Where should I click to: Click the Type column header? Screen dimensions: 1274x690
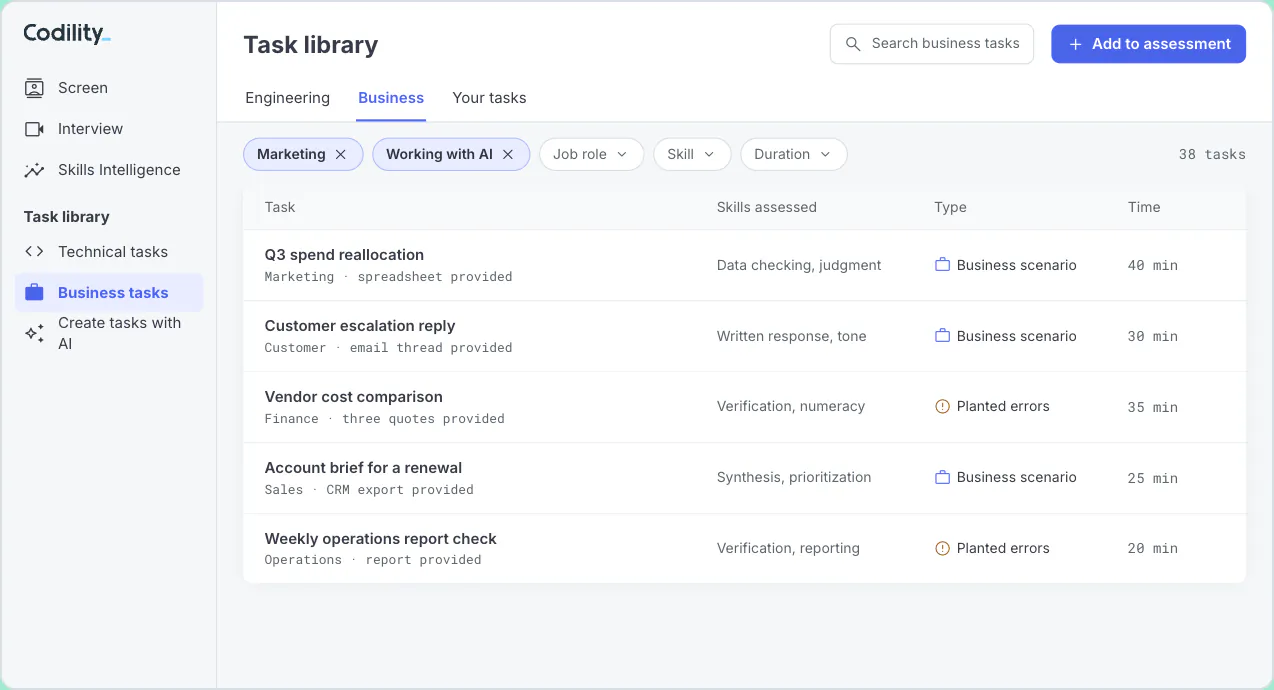pyautogui.click(x=950, y=207)
